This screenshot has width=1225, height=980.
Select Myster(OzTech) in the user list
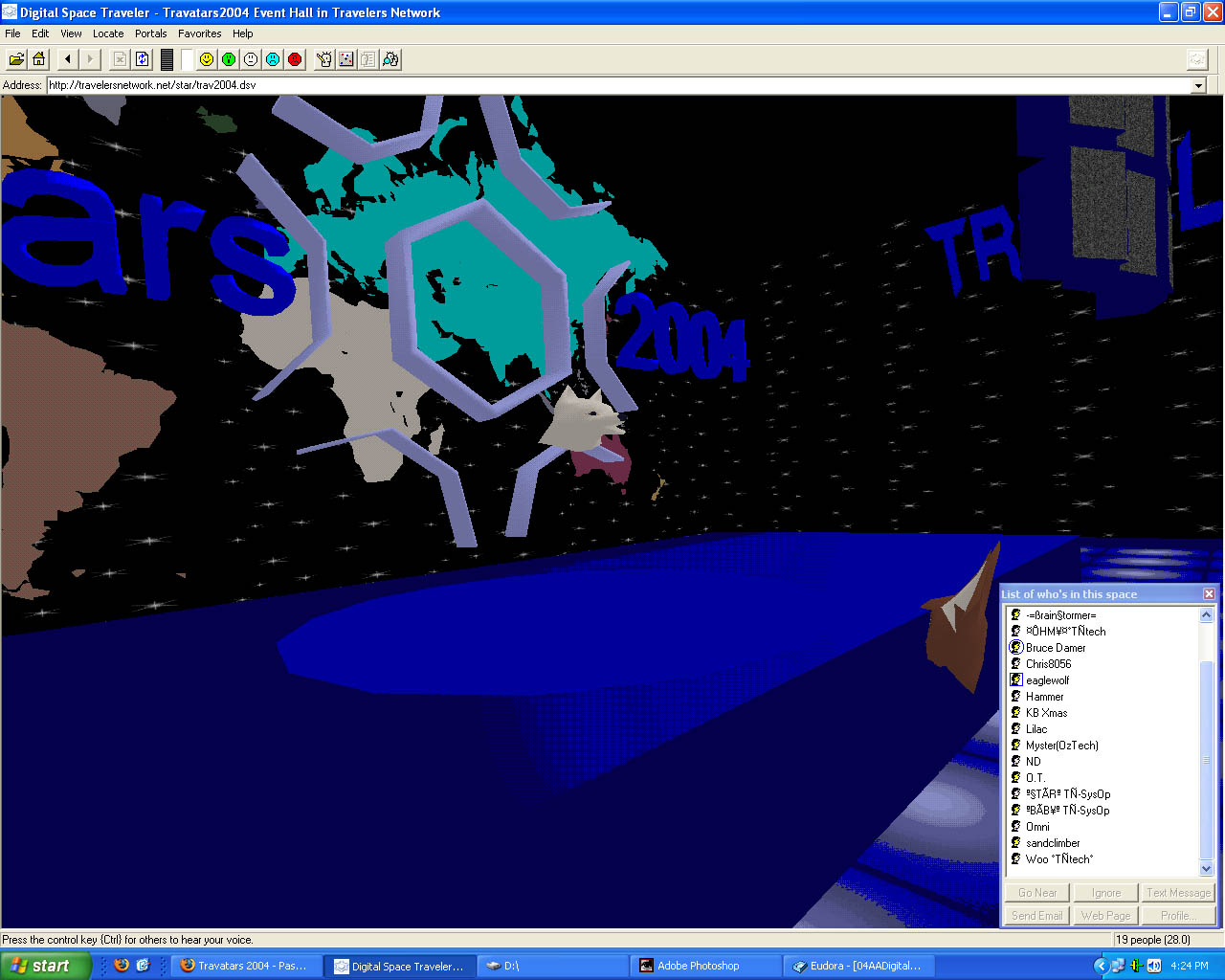pos(1061,746)
